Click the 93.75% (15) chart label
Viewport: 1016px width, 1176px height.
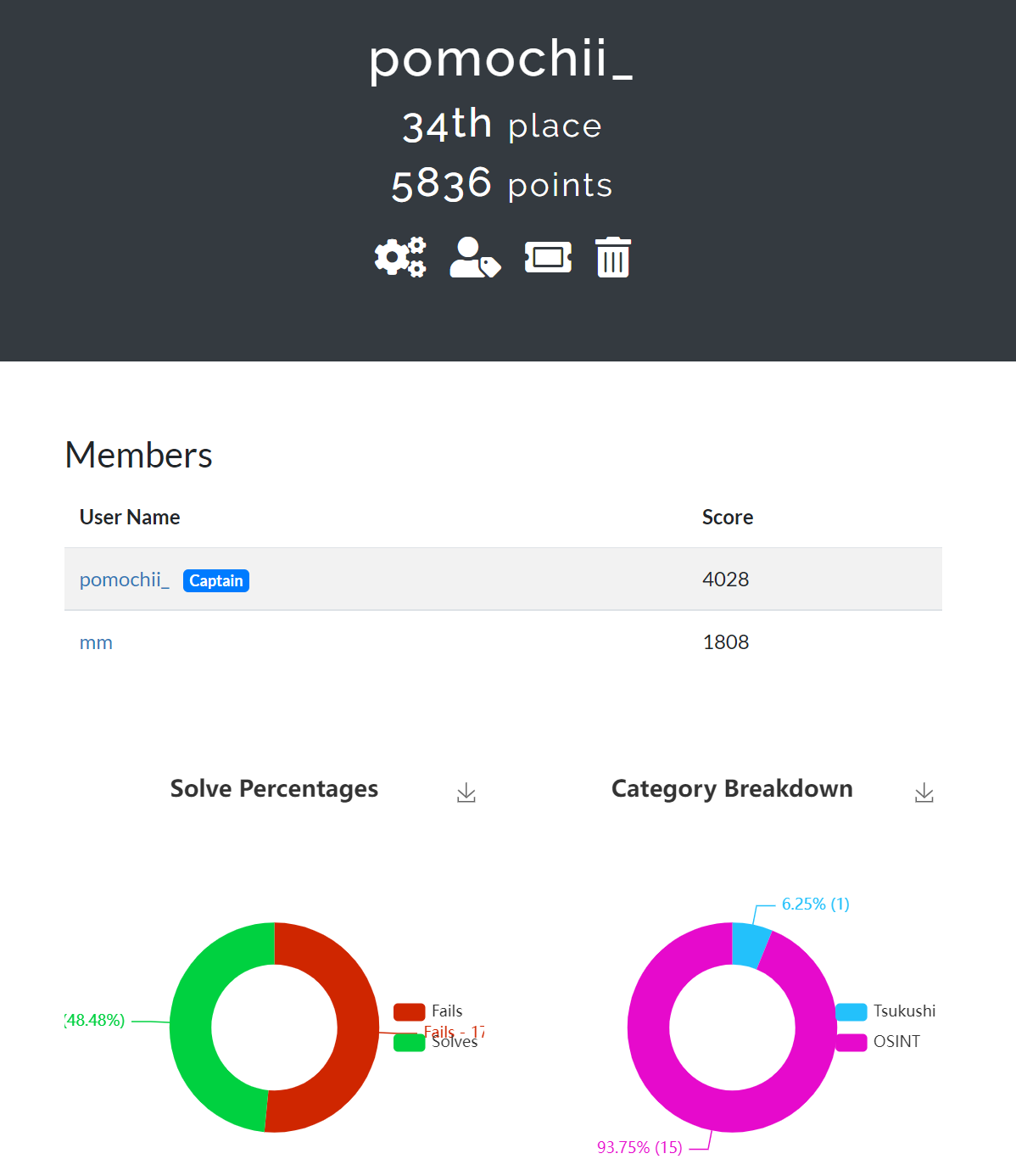click(639, 1148)
